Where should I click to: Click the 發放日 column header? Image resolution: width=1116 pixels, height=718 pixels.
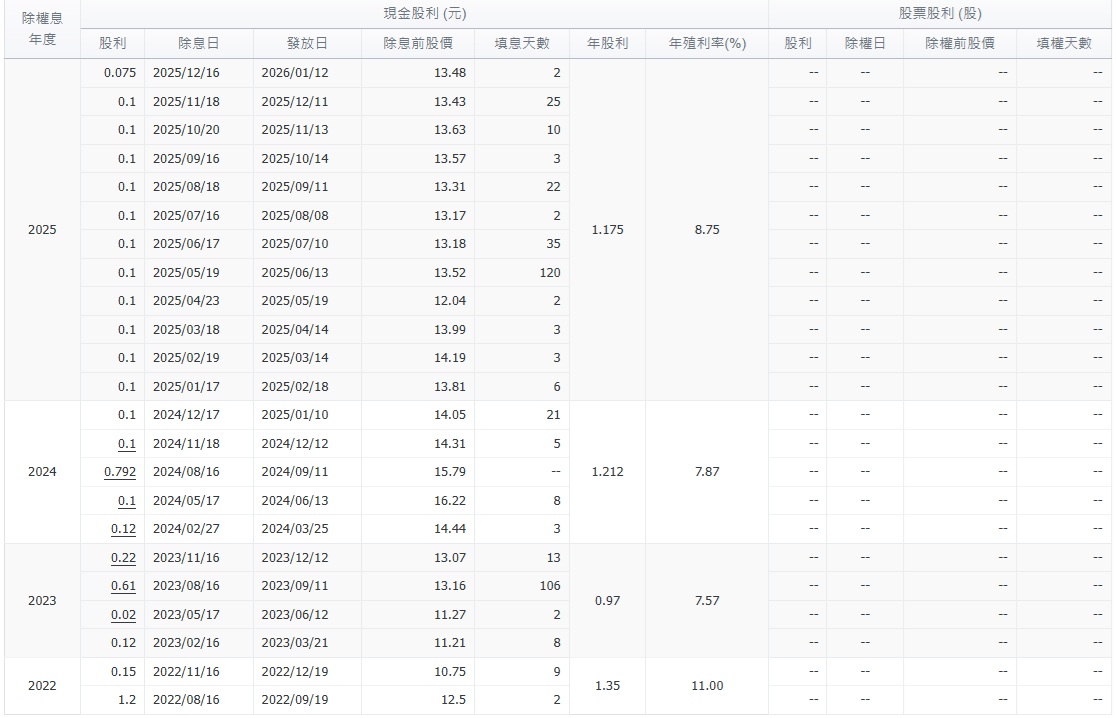[307, 44]
